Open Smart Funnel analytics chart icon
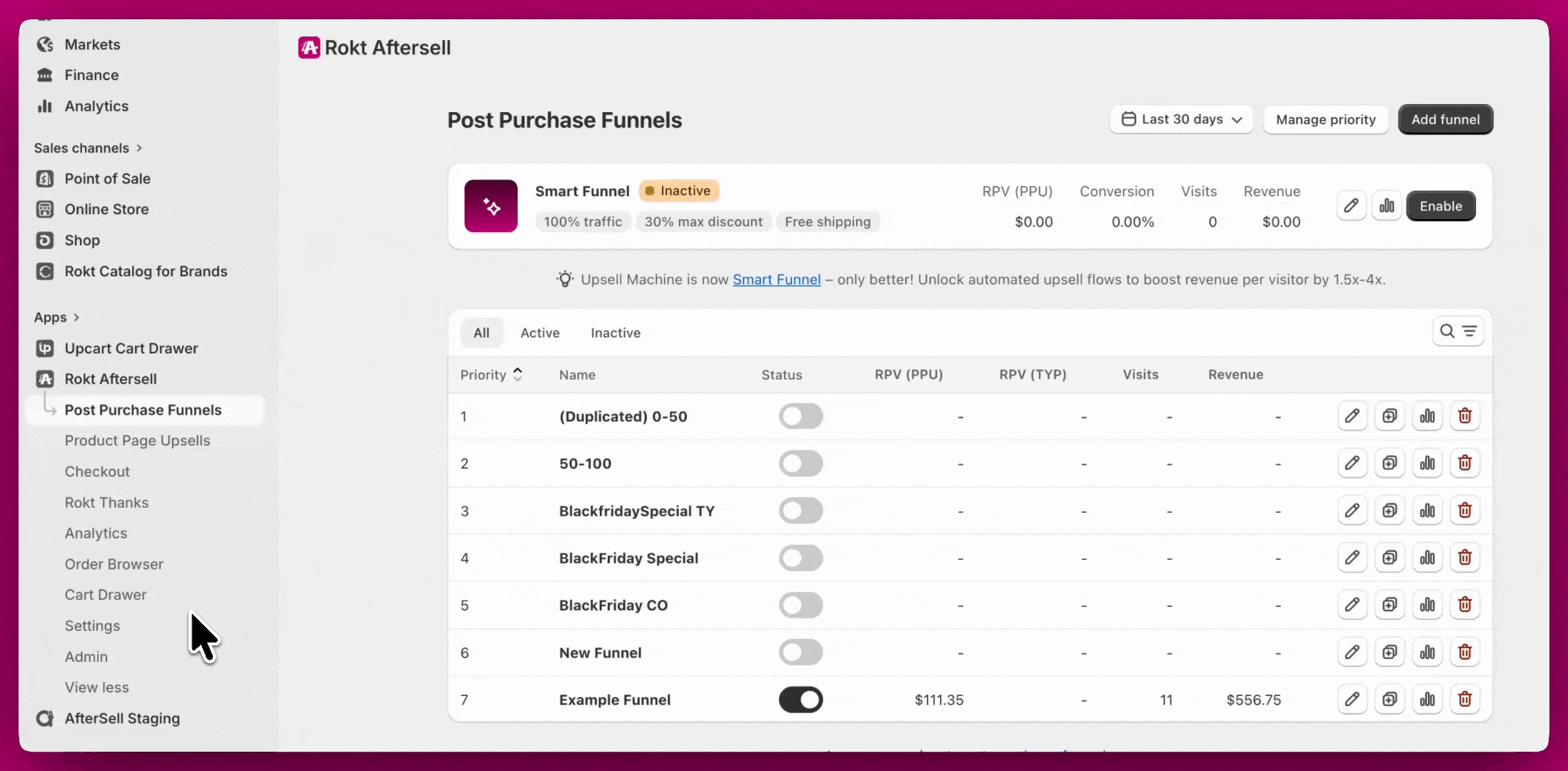Viewport: 1568px width, 771px height. pos(1387,206)
